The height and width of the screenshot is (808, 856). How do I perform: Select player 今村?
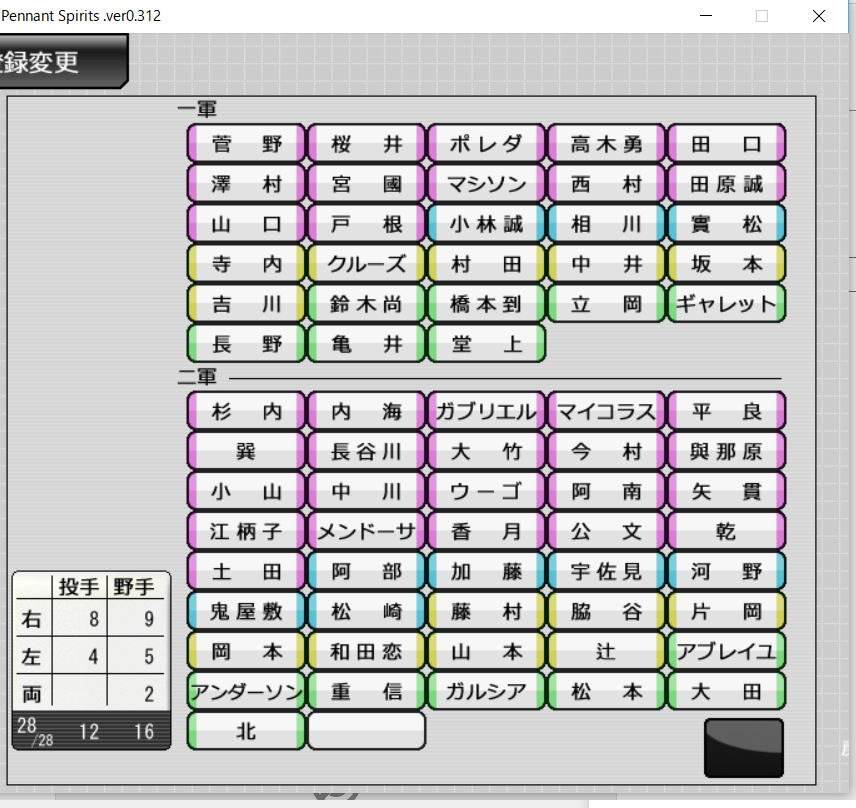607,451
